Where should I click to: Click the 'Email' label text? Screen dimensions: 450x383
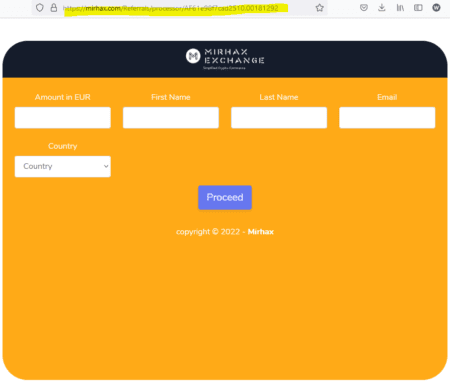[x=387, y=97]
